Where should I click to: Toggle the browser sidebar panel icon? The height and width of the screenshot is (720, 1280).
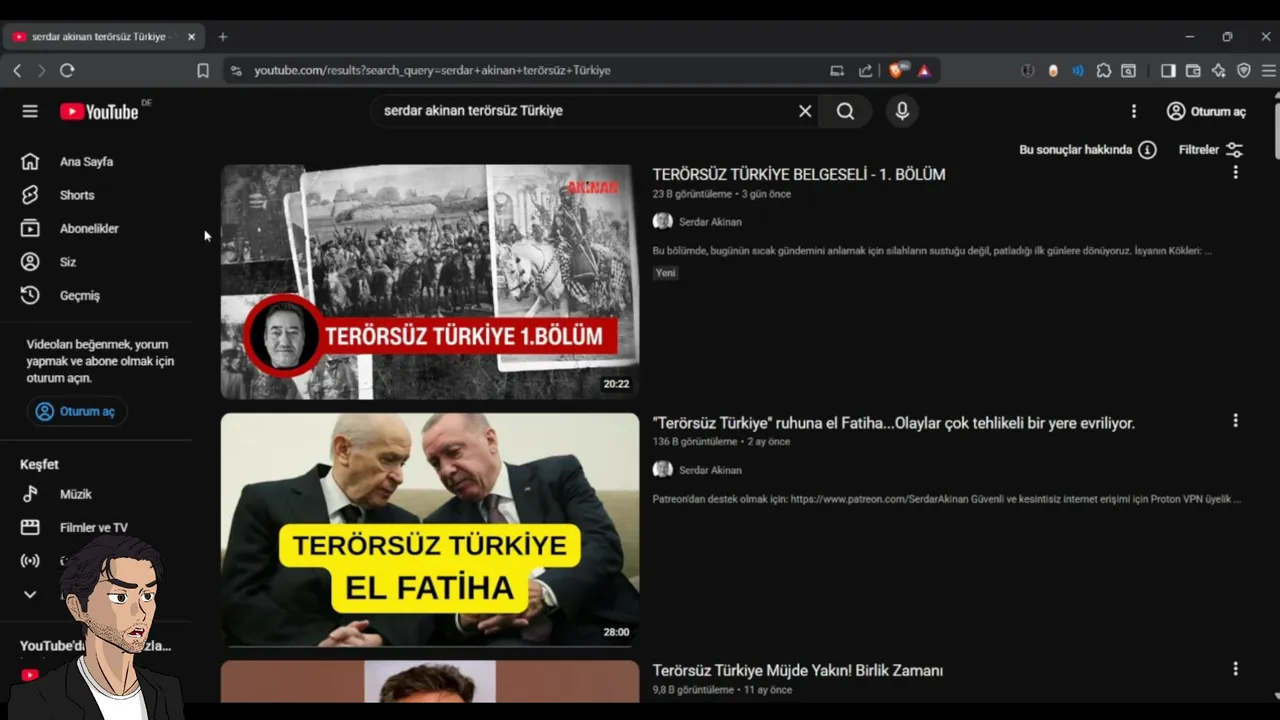pyautogui.click(x=1168, y=71)
